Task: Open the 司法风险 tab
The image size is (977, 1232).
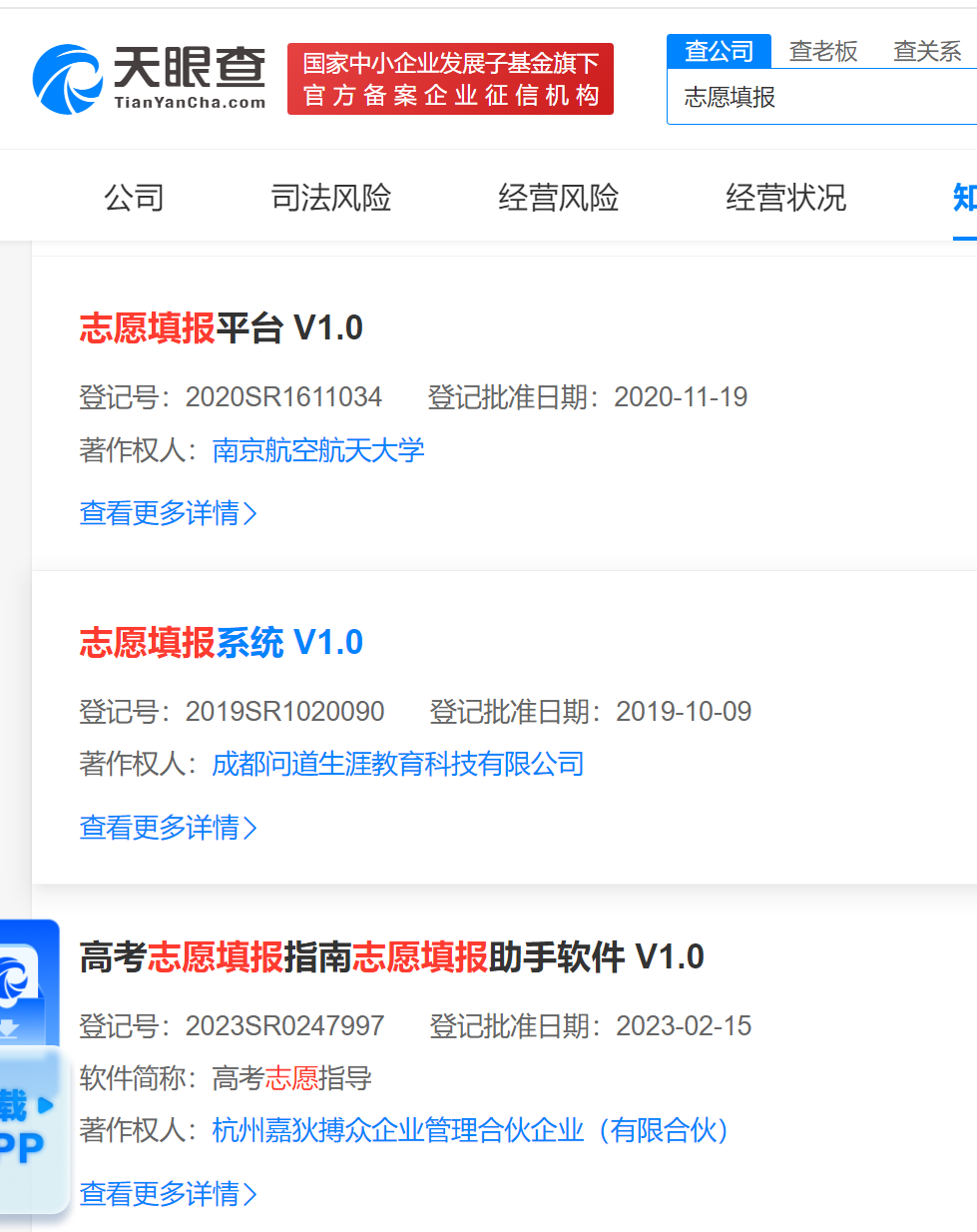Action: click(x=330, y=197)
